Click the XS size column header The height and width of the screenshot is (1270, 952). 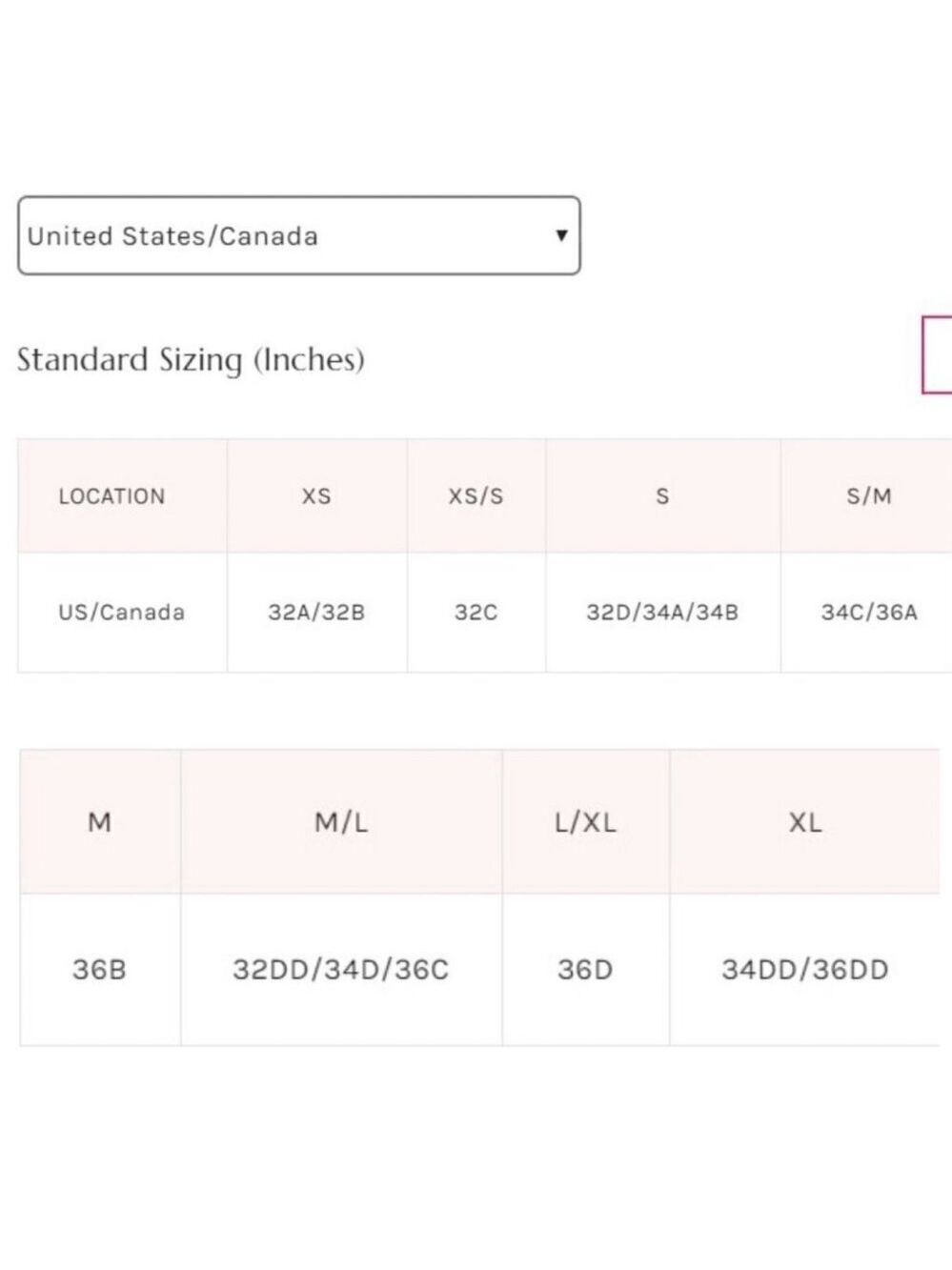[x=317, y=495]
